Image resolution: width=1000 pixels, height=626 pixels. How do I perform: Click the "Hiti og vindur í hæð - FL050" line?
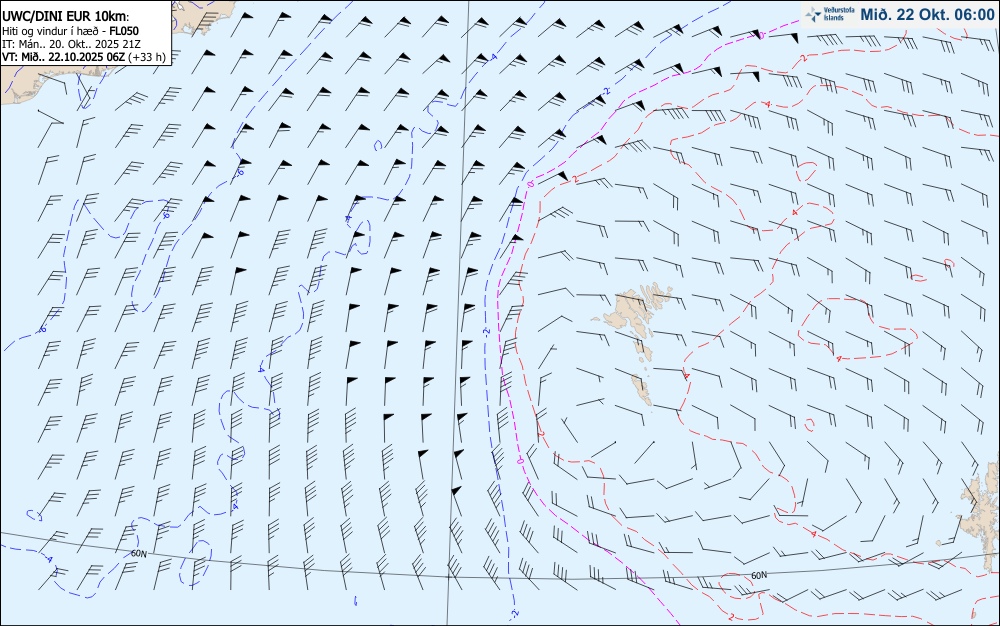pos(70,31)
